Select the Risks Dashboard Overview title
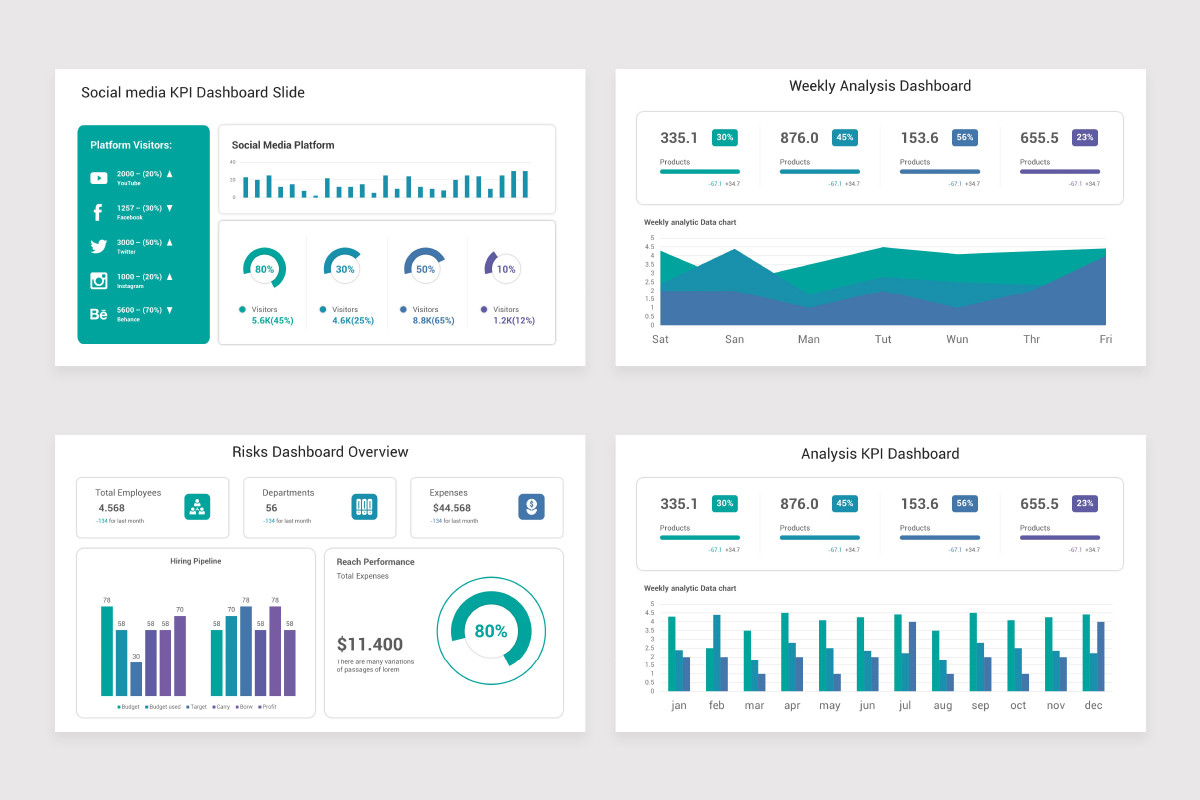Viewport: 1200px width, 800px height. click(320, 452)
